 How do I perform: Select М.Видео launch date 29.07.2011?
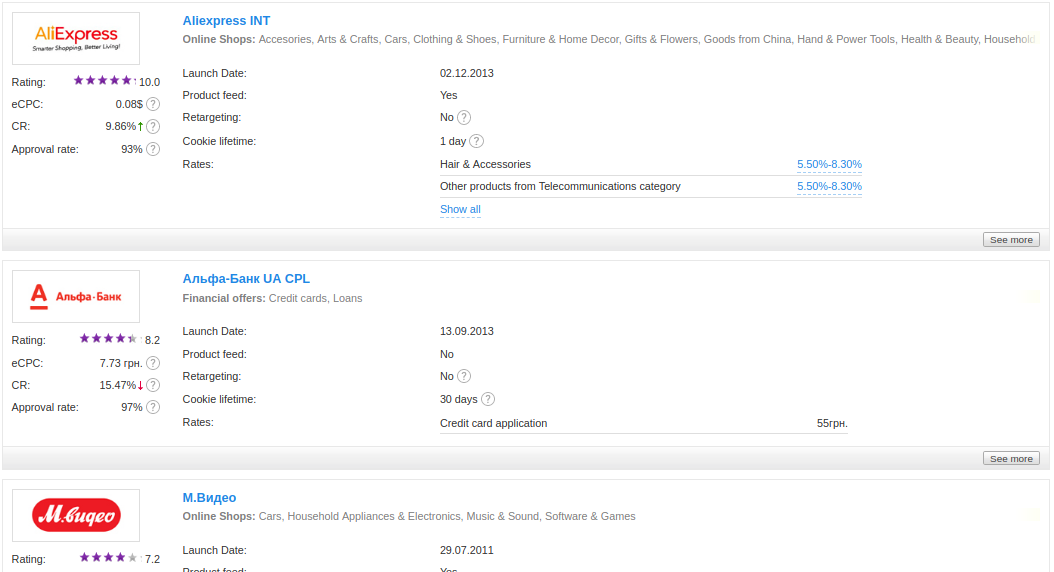pyautogui.click(x=467, y=550)
